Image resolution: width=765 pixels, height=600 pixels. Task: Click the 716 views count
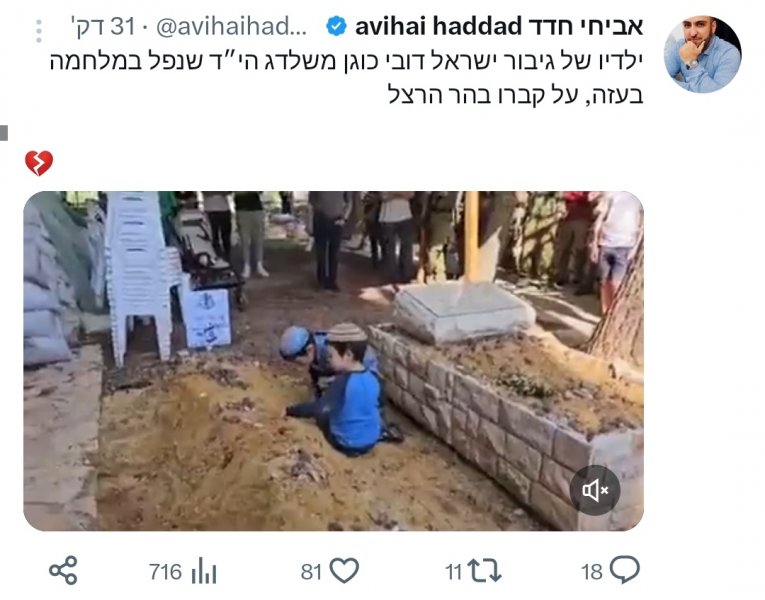click(x=165, y=572)
